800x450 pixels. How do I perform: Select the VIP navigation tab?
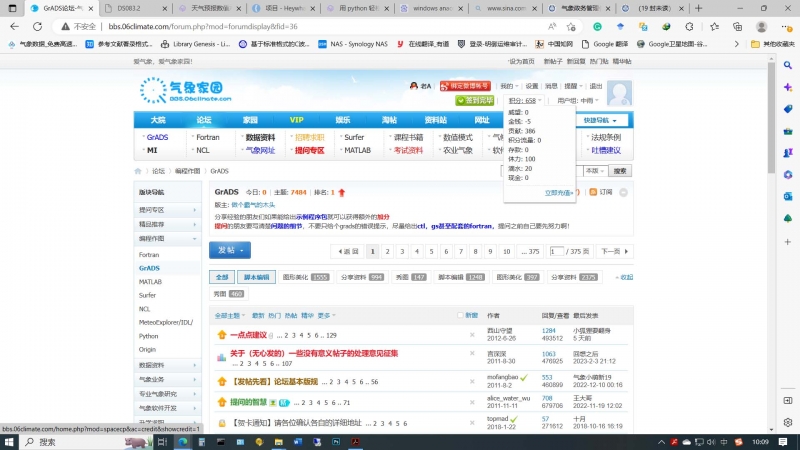pos(297,119)
